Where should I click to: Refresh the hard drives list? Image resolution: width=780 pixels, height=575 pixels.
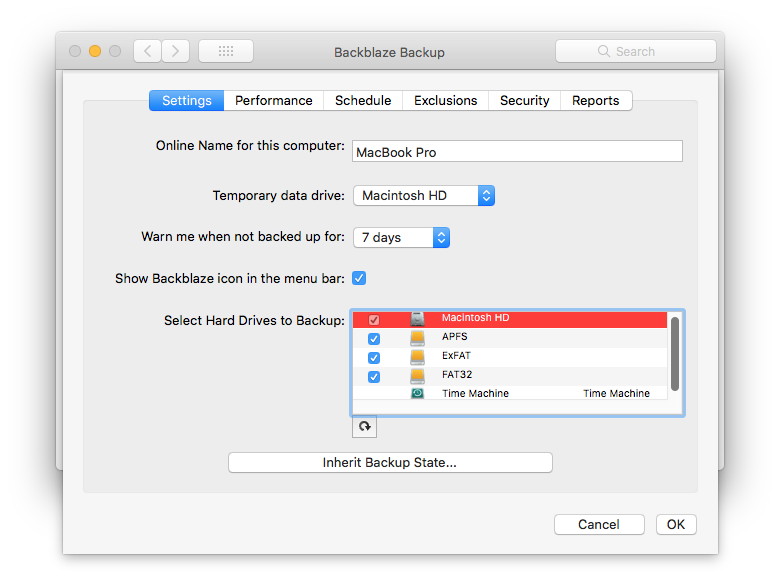coord(365,427)
